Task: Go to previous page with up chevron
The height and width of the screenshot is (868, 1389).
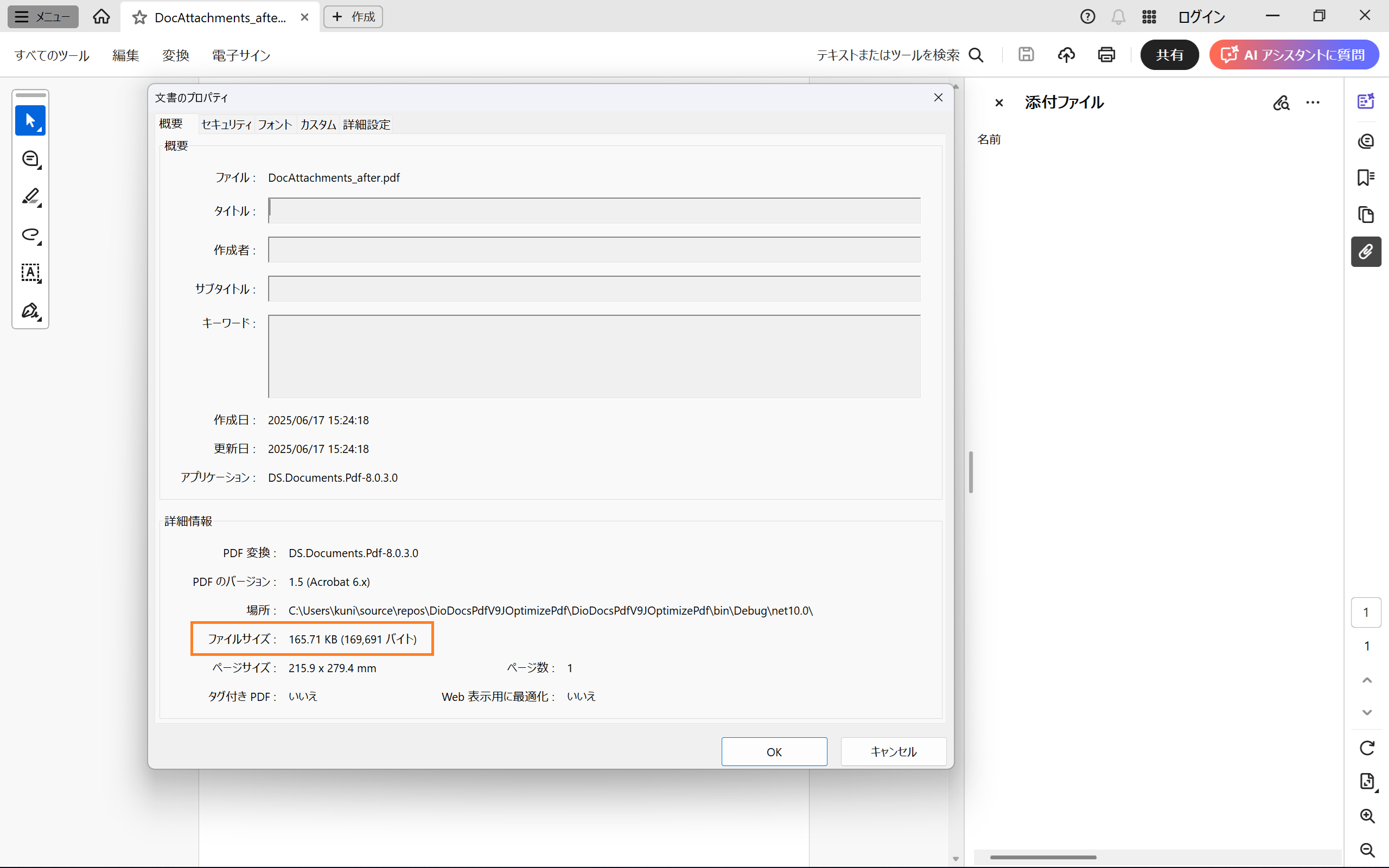Action: point(1367,680)
